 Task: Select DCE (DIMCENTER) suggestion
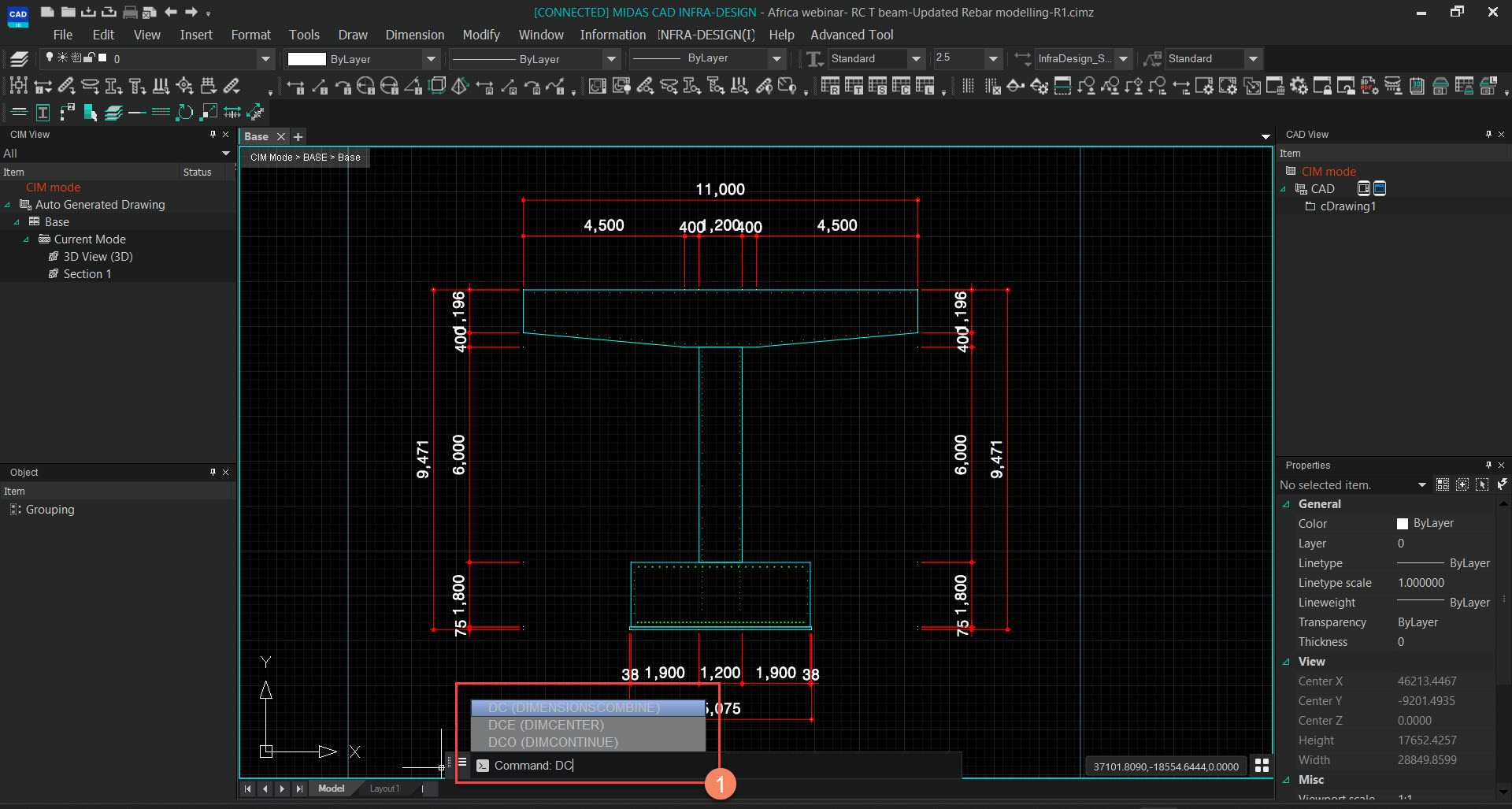tap(588, 725)
